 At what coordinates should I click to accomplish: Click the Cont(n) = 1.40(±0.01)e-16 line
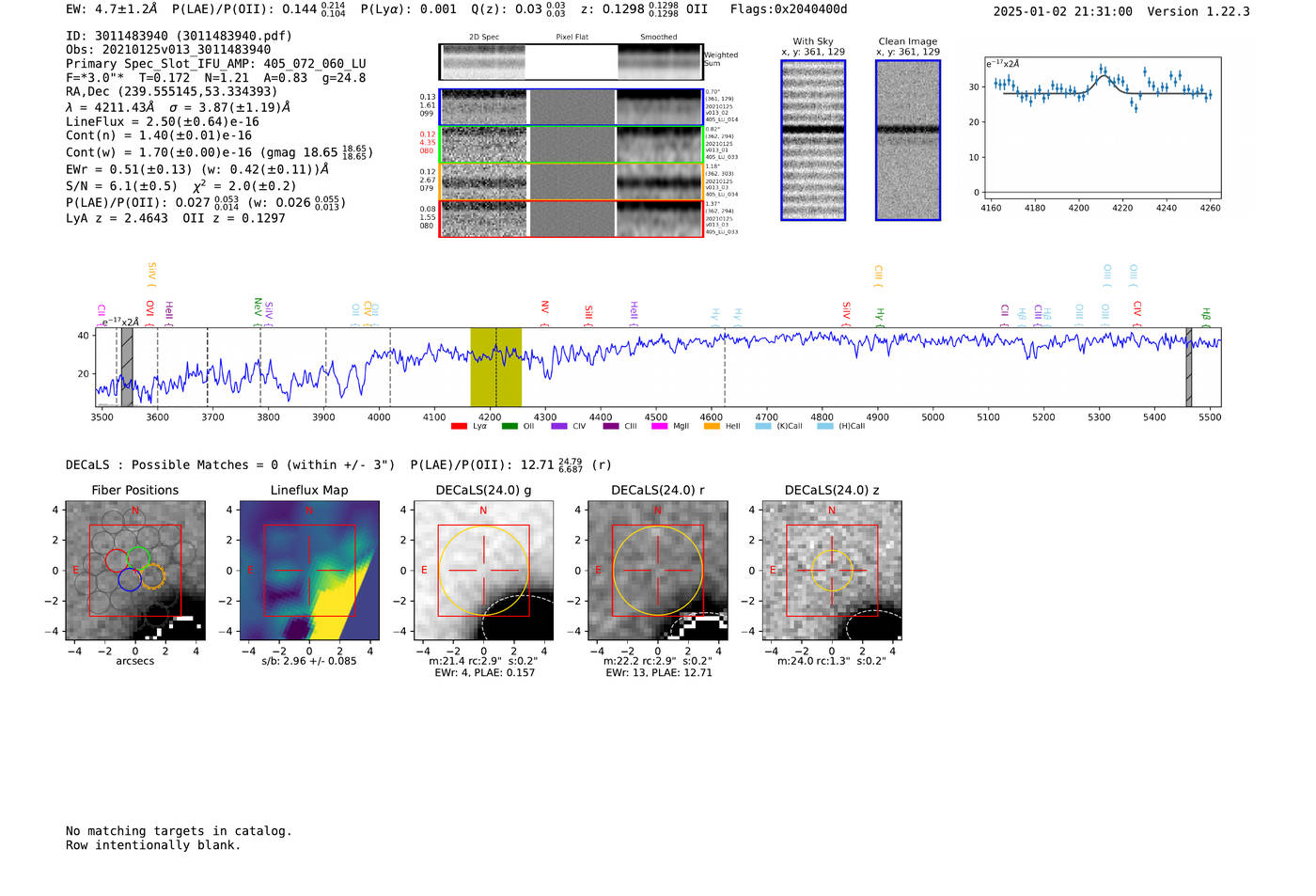(x=159, y=136)
